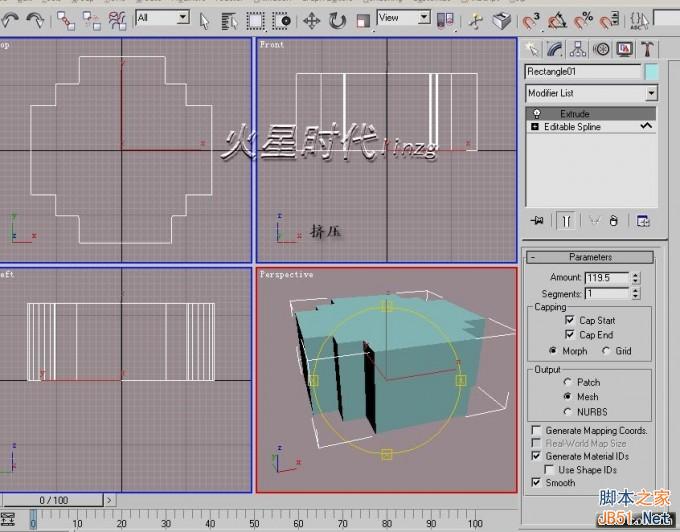The width and height of the screenshot is (680, 532).
Task: Select the Patch output radio button
Action: [x=567, y=382]
